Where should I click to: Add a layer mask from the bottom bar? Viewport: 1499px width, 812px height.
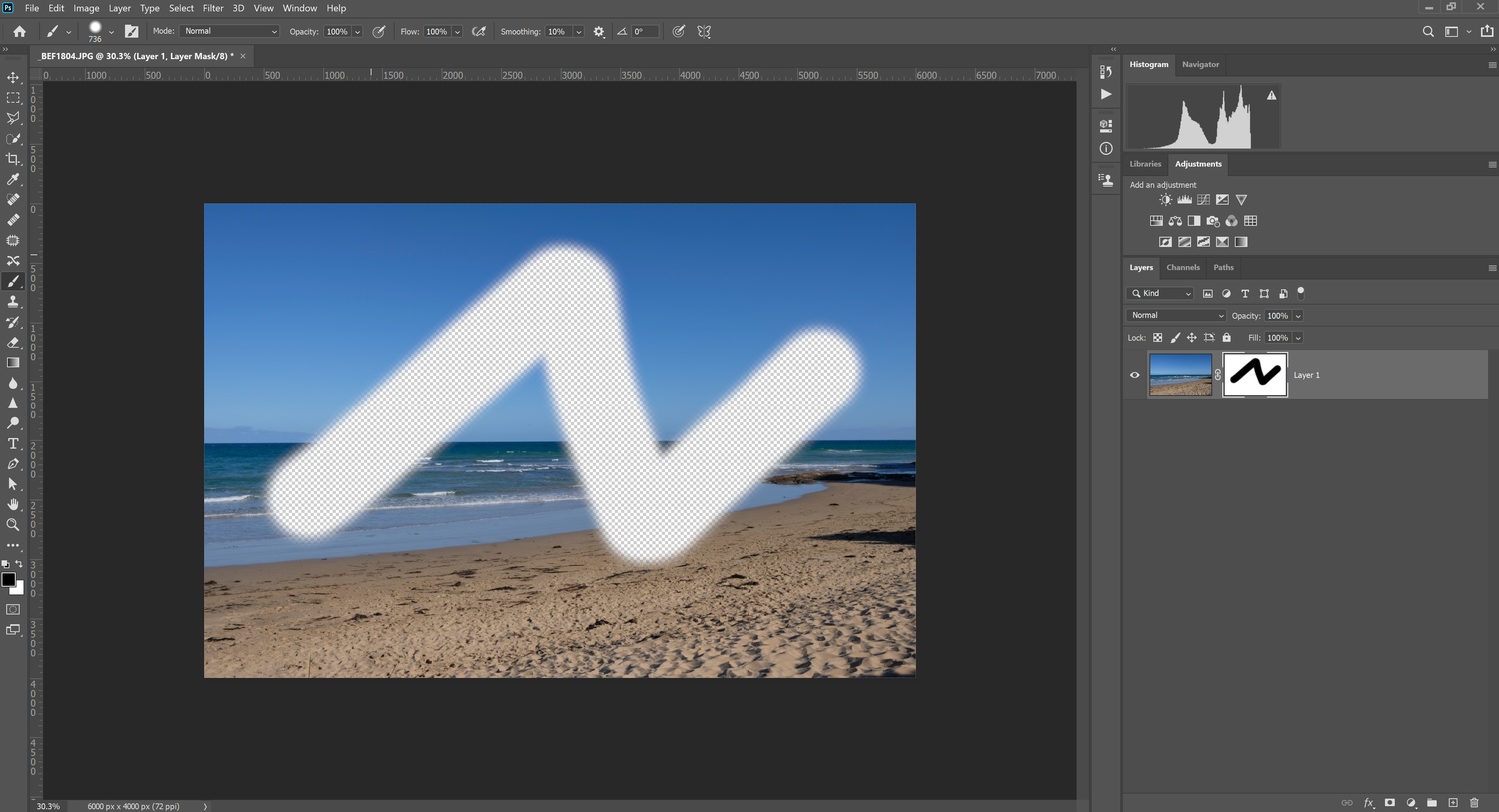tap(1390, 802)
